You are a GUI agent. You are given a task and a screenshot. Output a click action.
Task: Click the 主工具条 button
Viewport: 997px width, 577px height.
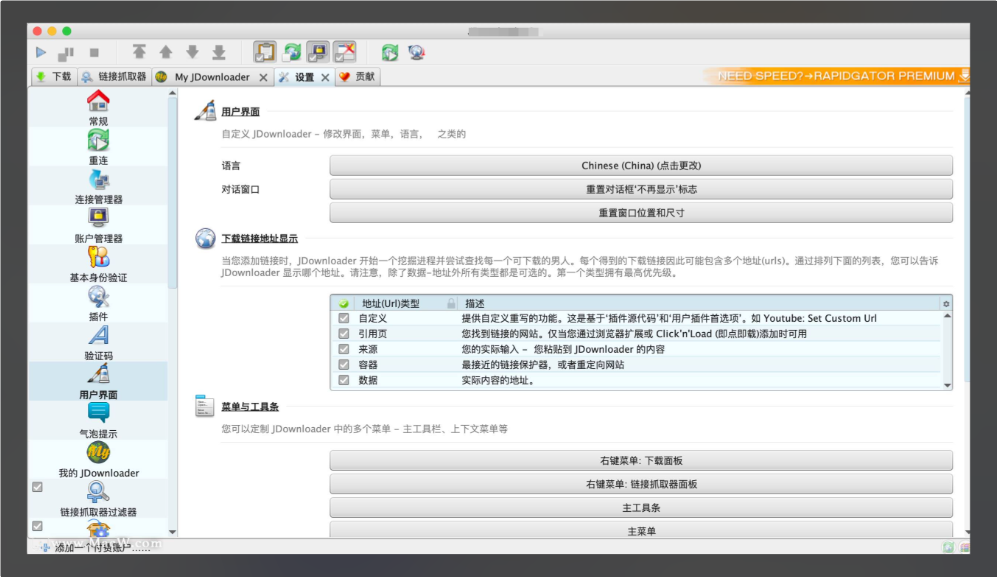641,507
